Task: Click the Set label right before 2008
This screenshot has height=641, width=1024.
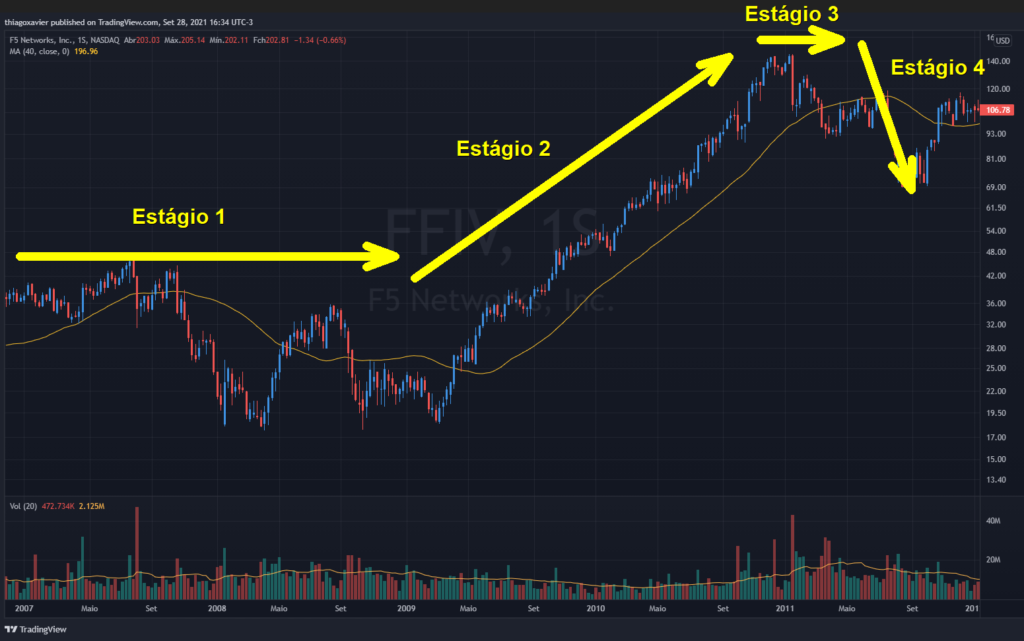Action: pos(151,608)
